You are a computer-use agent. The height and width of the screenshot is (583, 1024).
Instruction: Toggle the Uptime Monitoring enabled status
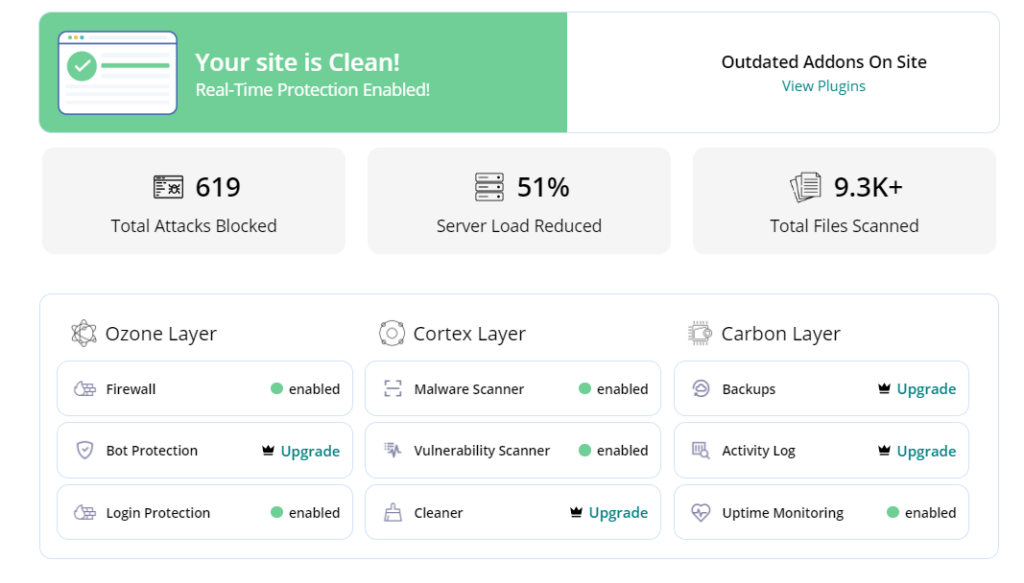coord(921,512)
